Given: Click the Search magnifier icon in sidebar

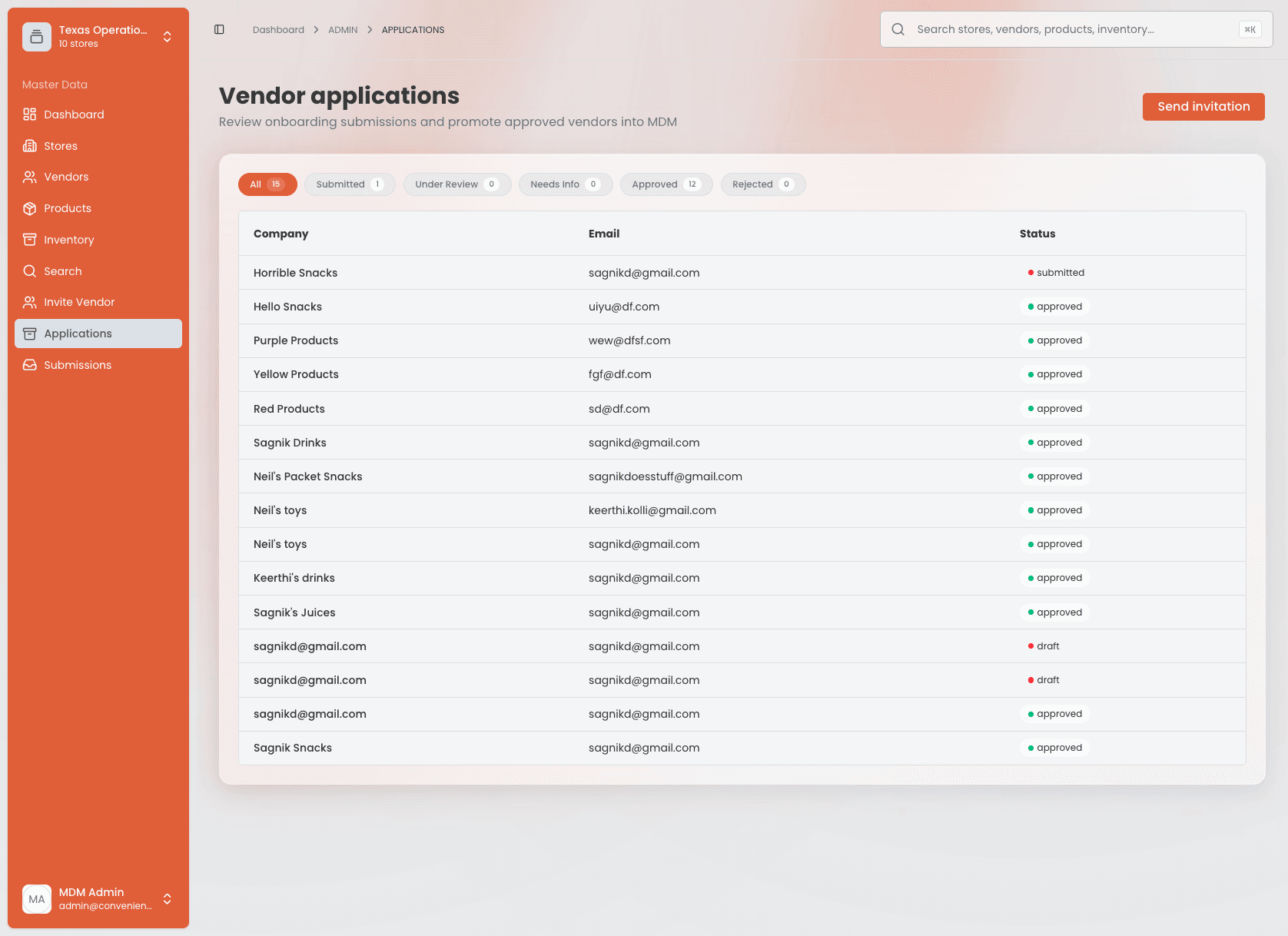Looking at the screenshot, I should tap(30, 271).
